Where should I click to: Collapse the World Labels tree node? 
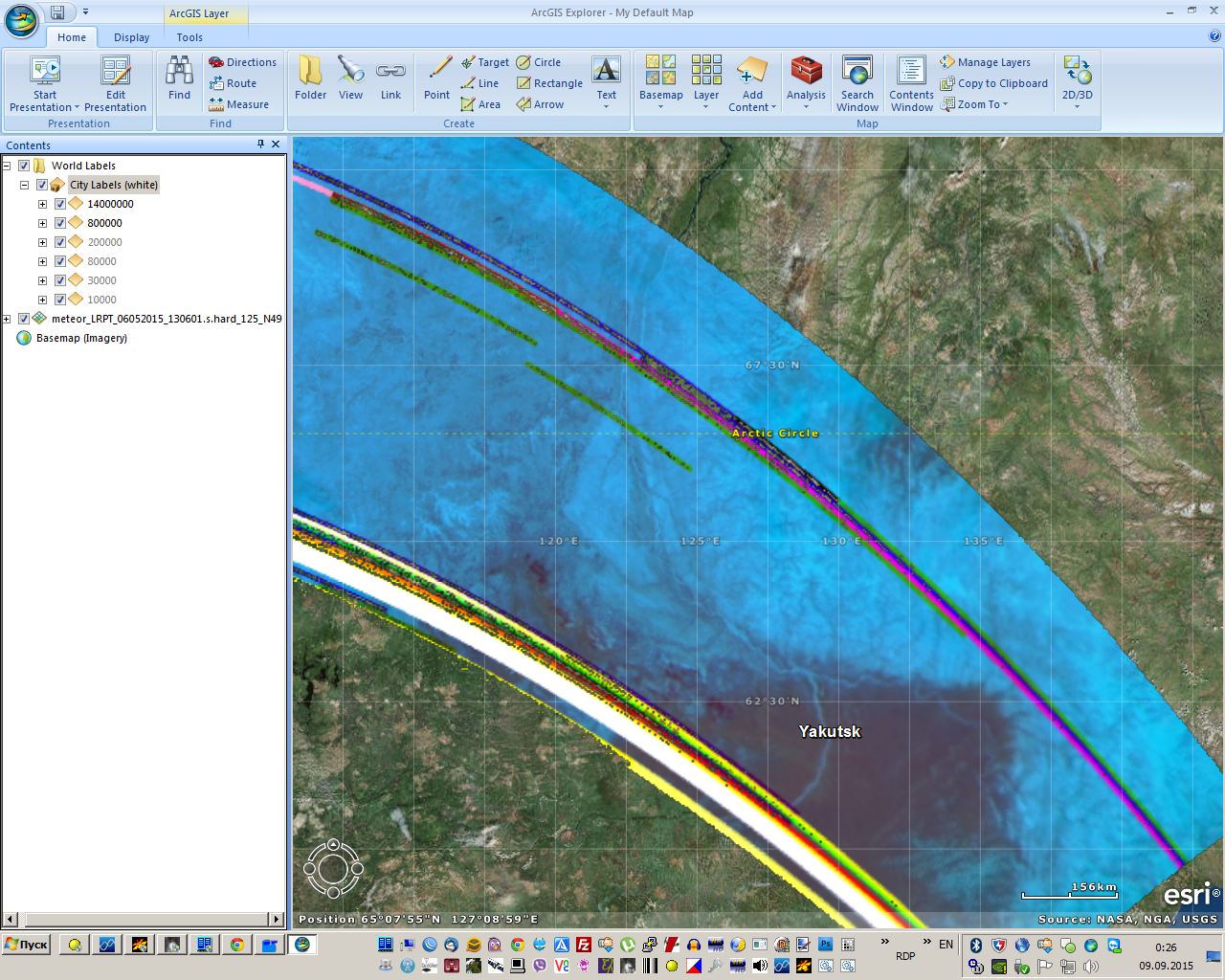pyautogui.click(x=7, y=166)
